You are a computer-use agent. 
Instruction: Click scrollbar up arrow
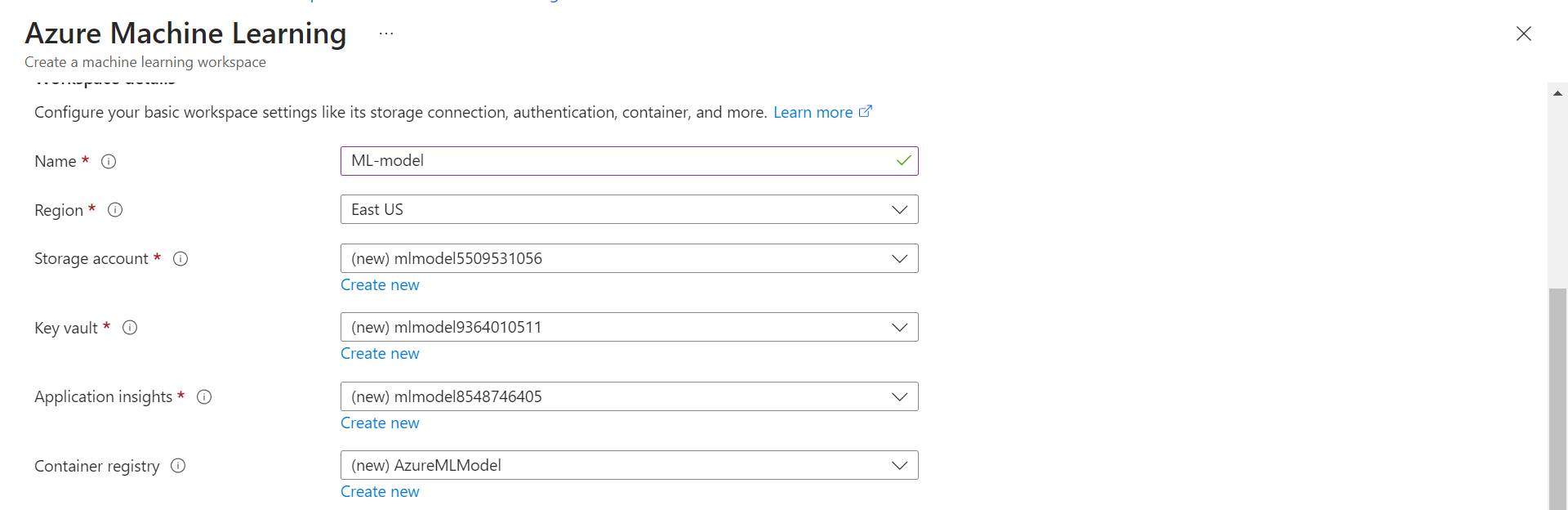(1557, 93)
